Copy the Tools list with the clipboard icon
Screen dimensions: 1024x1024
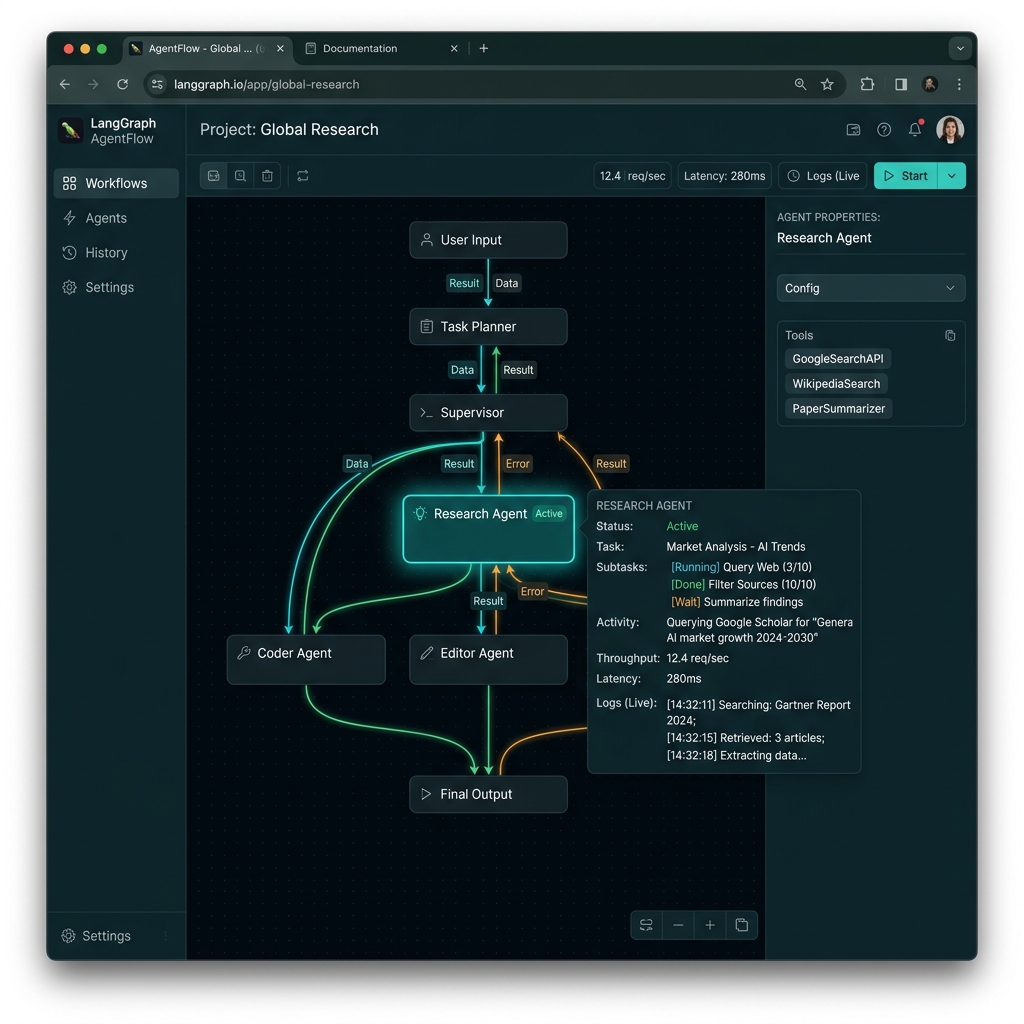[x=950, y=335]
